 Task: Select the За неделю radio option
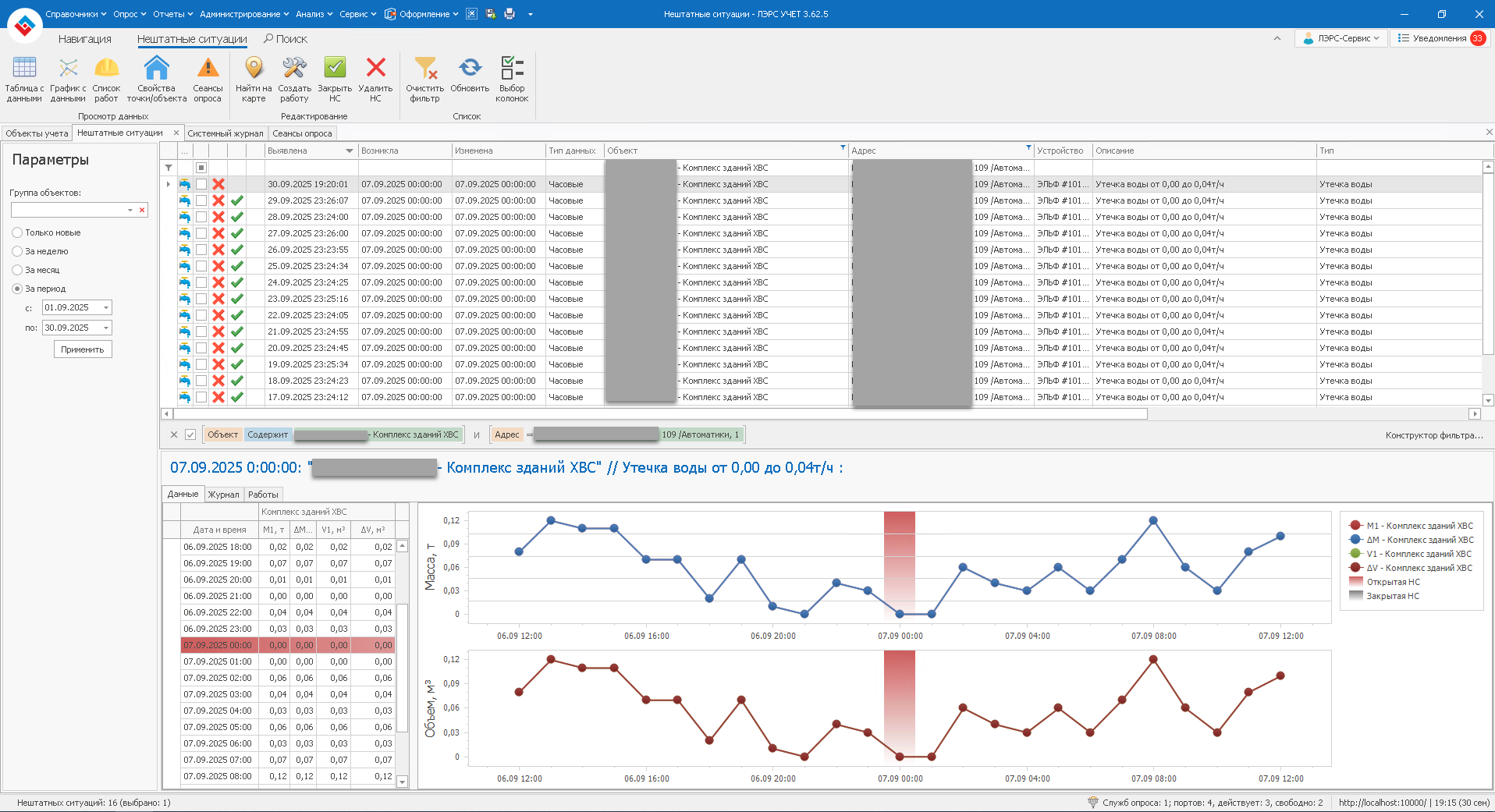17,251
